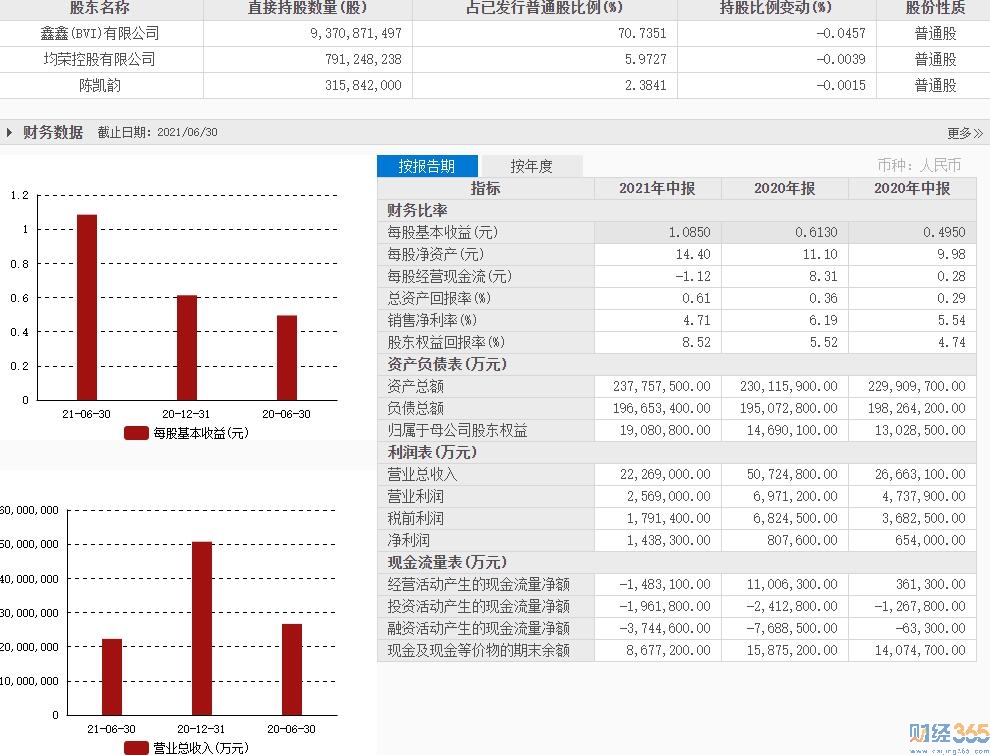The height and width of the screenshot is (755, 990).
Task: Select the 总资产回报率(%) row label
Action: coord(439,298)
